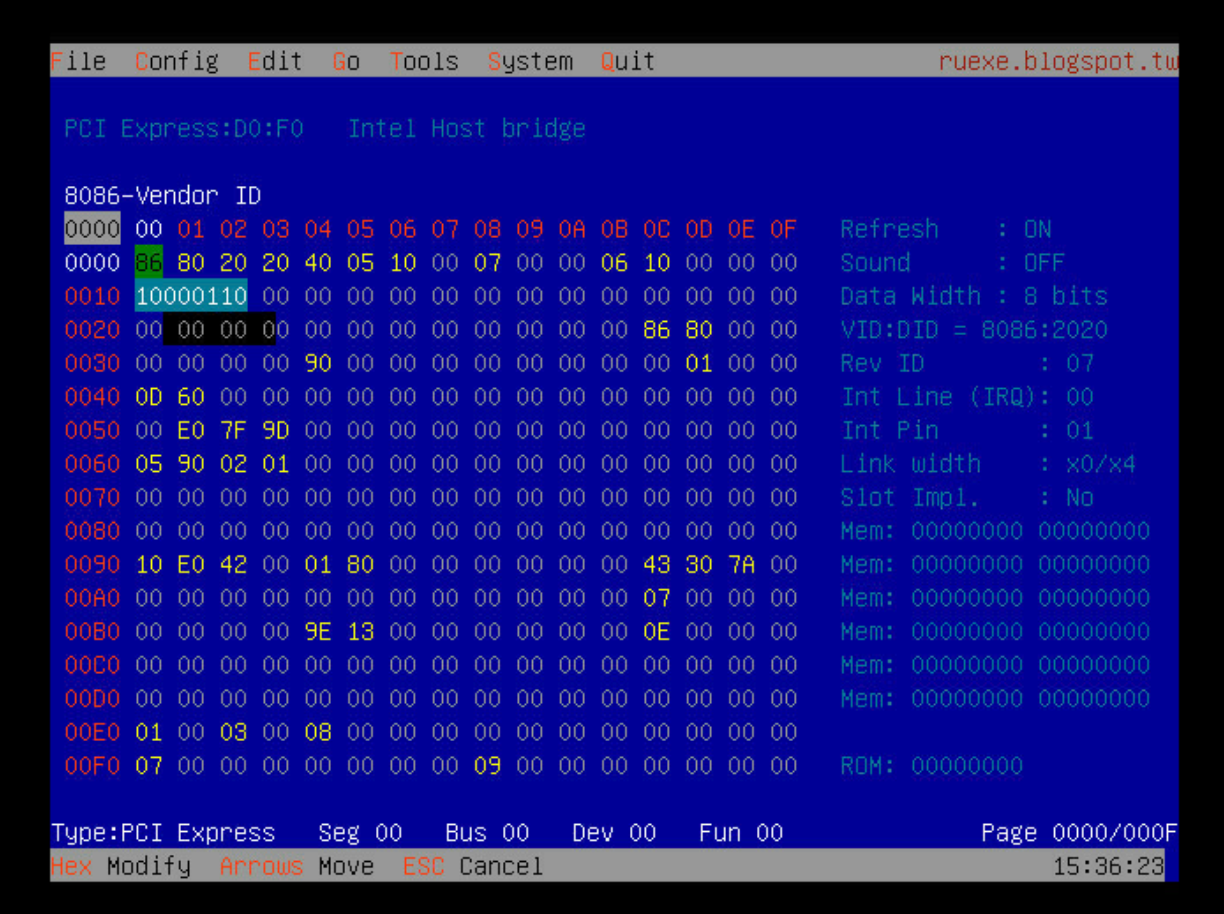Select byte 60 in row 0040

(x=191, y=398)
